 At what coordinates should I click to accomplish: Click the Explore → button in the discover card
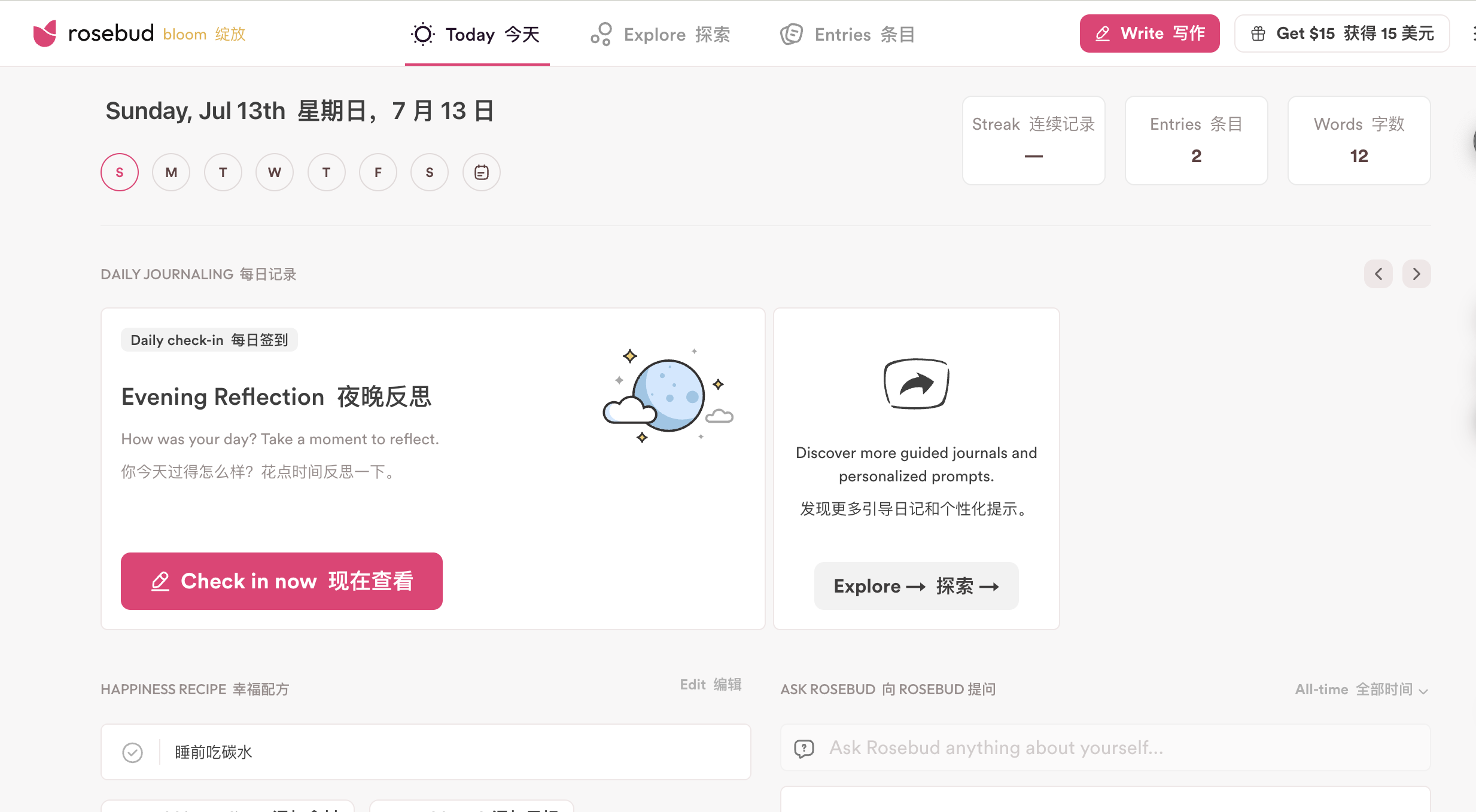click(915, 586)
